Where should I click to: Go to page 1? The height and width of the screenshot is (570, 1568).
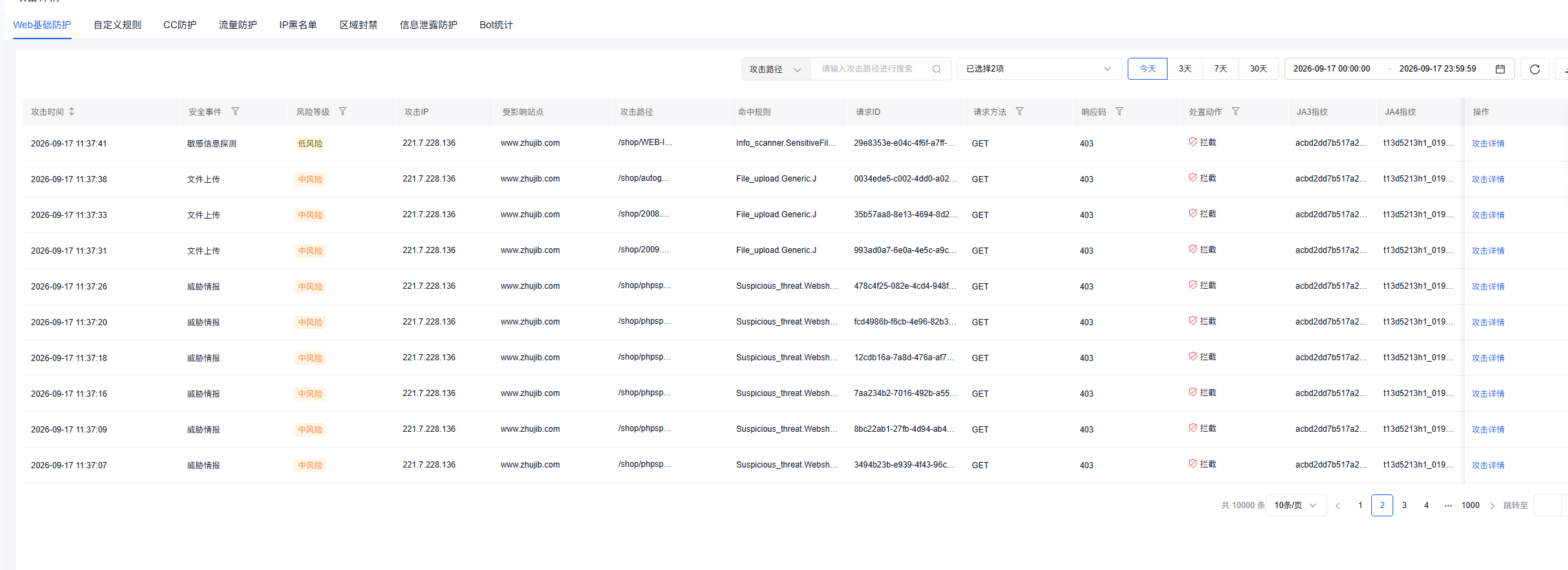point(1360,505)
